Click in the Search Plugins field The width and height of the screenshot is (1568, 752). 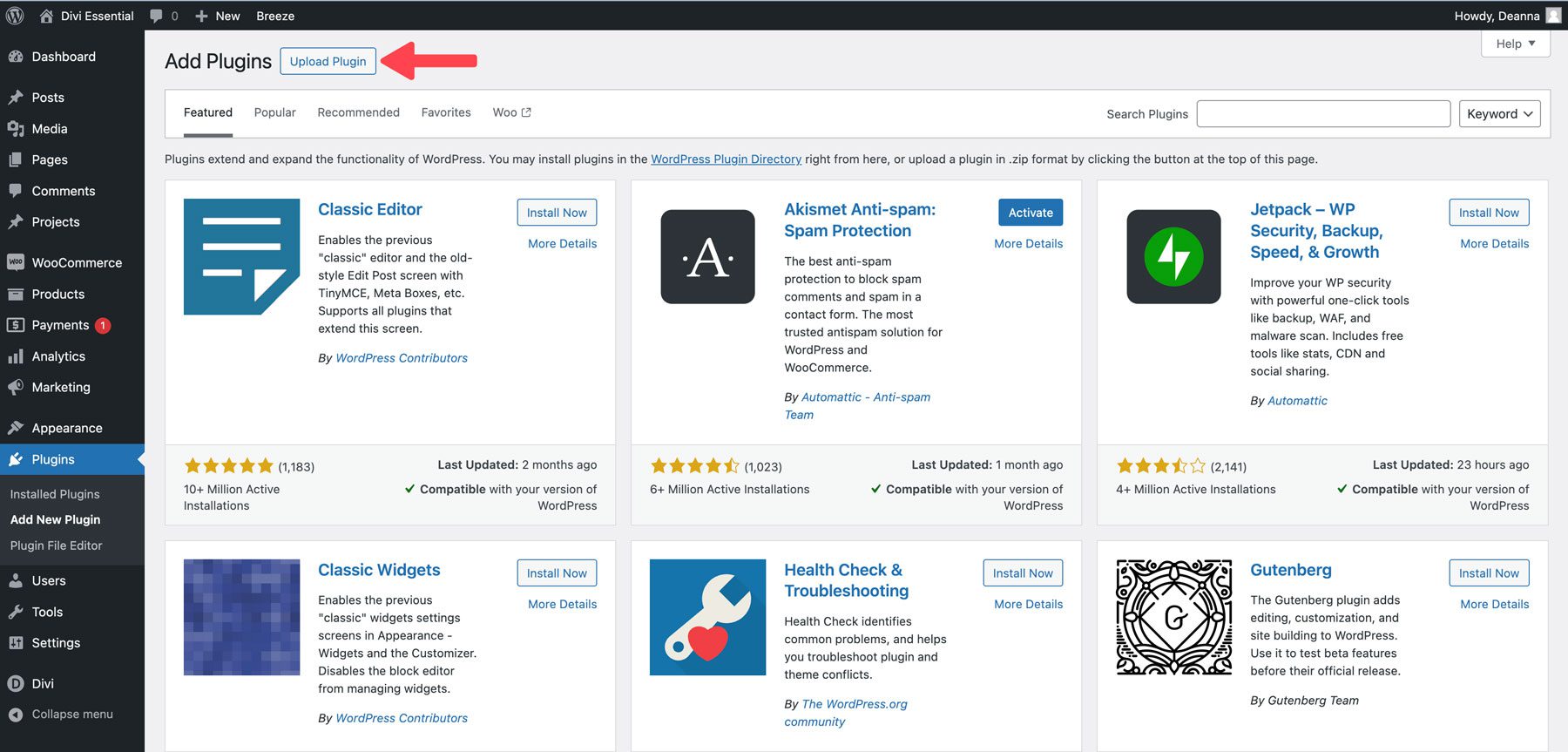(1323, 114)
